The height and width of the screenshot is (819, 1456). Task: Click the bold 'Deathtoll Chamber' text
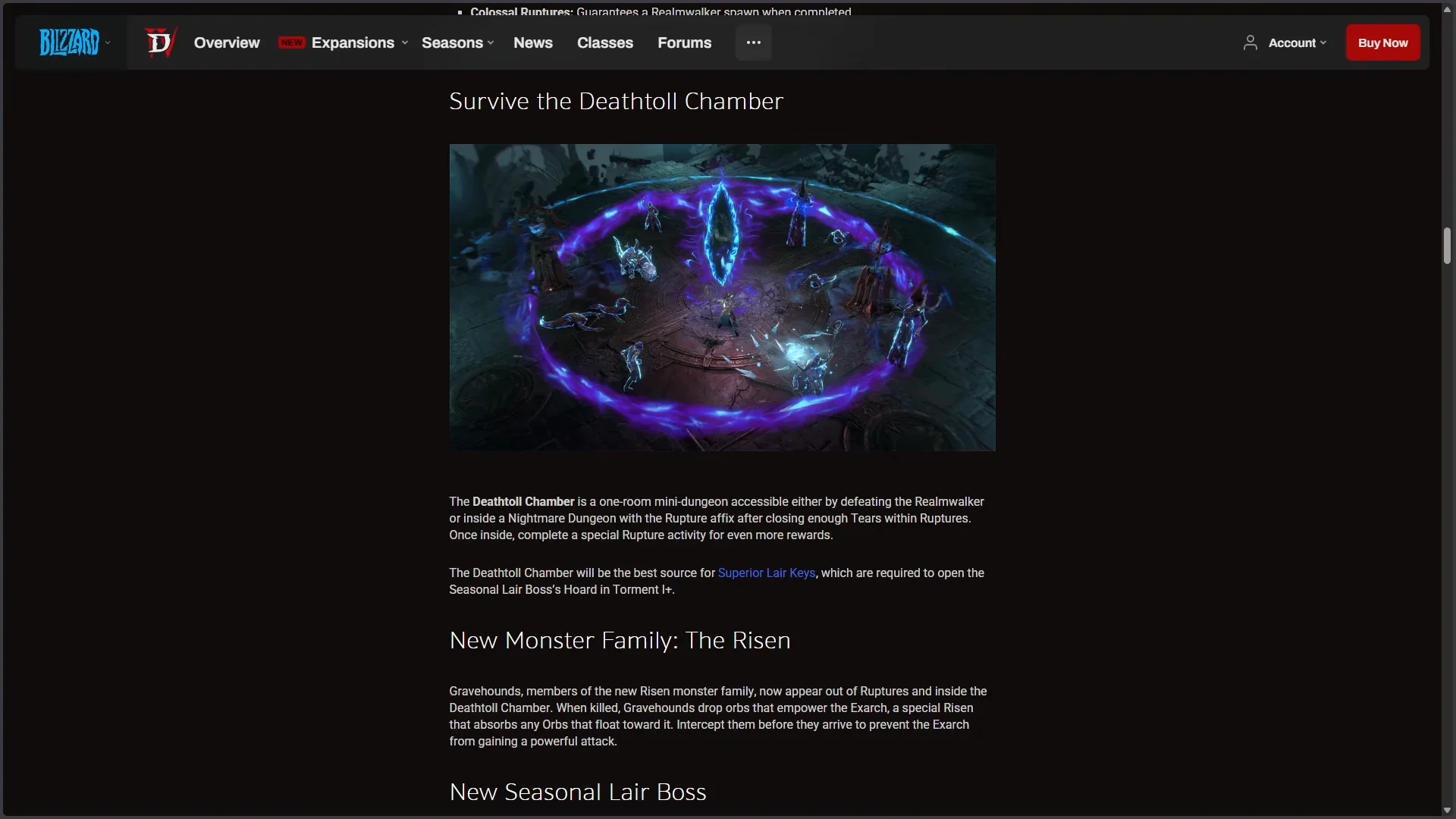[523, 501]
